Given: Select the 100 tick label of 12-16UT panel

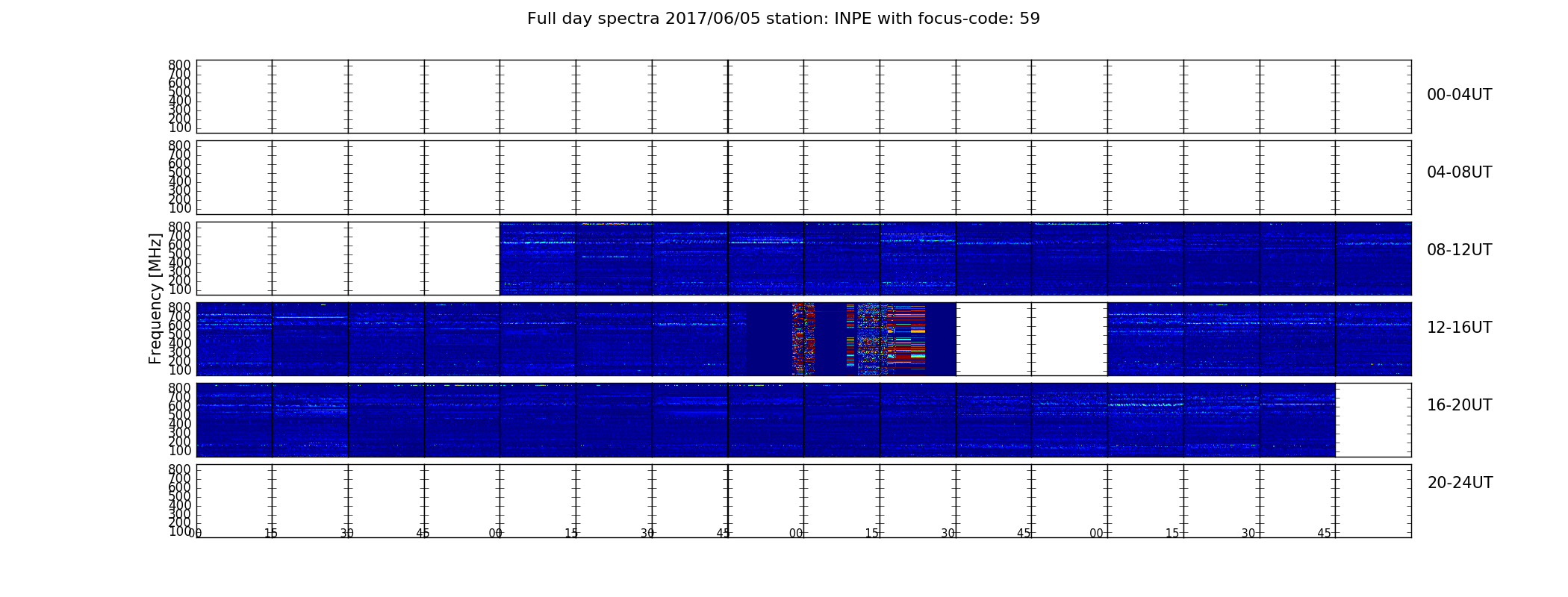Looking at the screenshot, I should point(179,370).
